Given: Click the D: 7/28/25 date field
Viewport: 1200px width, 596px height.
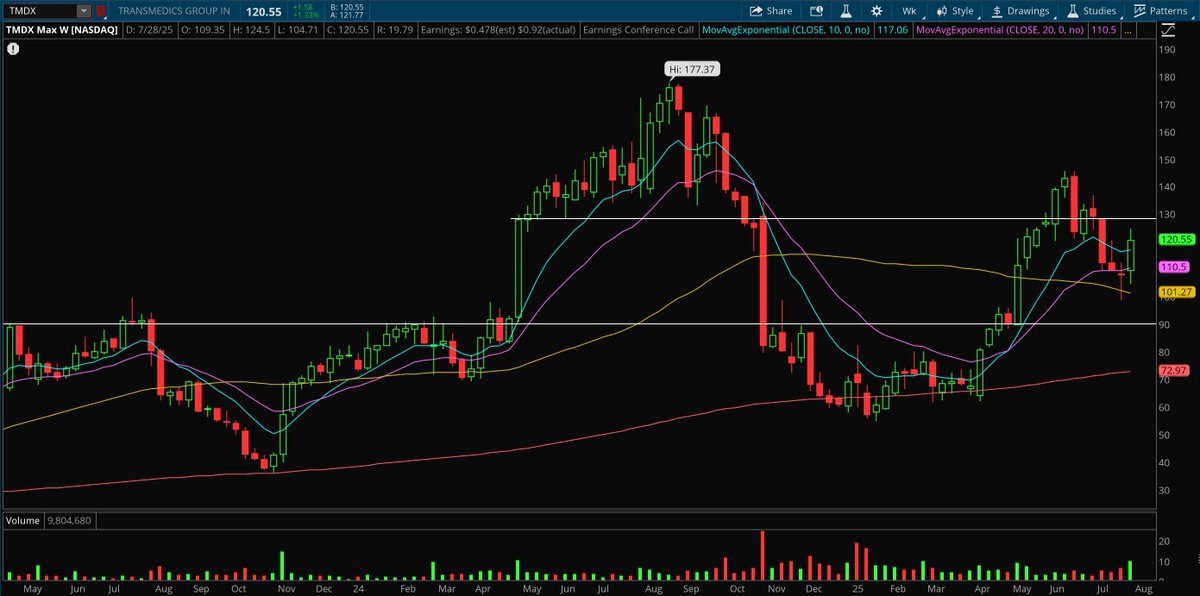Looking at the screenshot, I should click(x=151, y=31).
